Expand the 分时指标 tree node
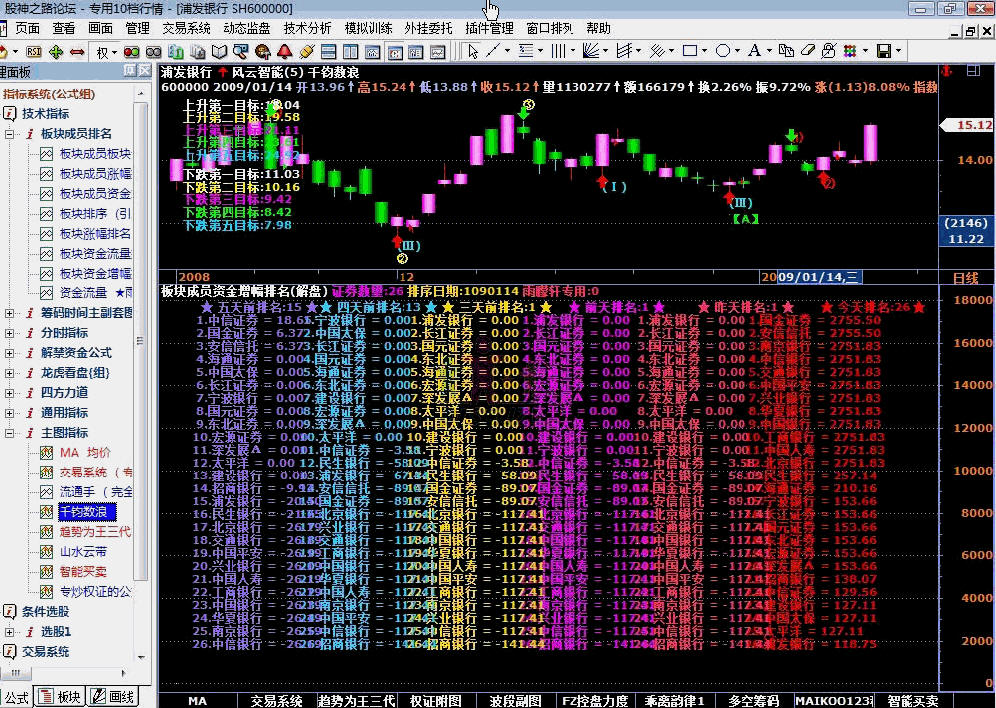996x708 pixels. (x=10, y=333)
